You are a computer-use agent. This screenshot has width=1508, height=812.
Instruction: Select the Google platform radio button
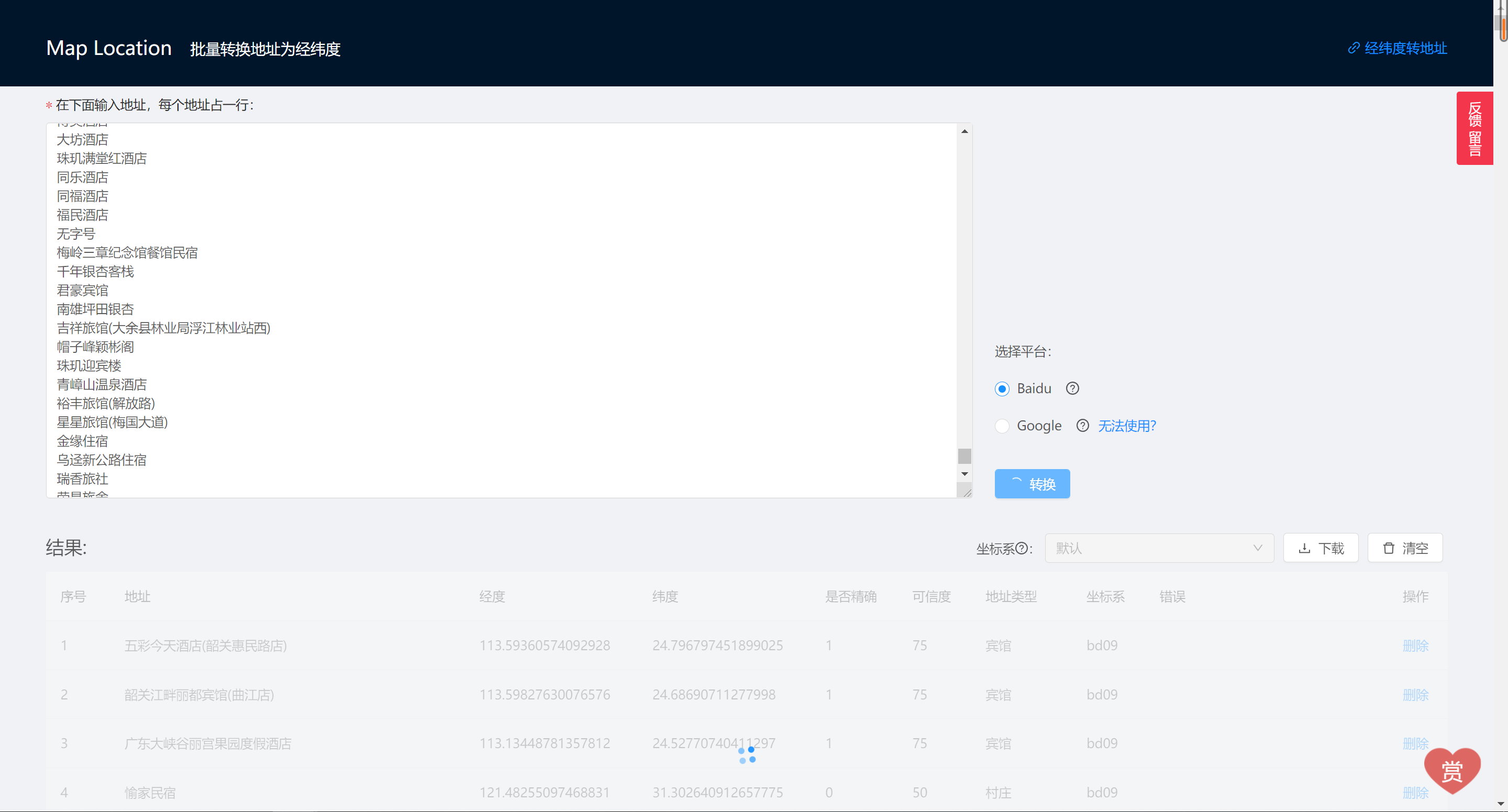1002,426
